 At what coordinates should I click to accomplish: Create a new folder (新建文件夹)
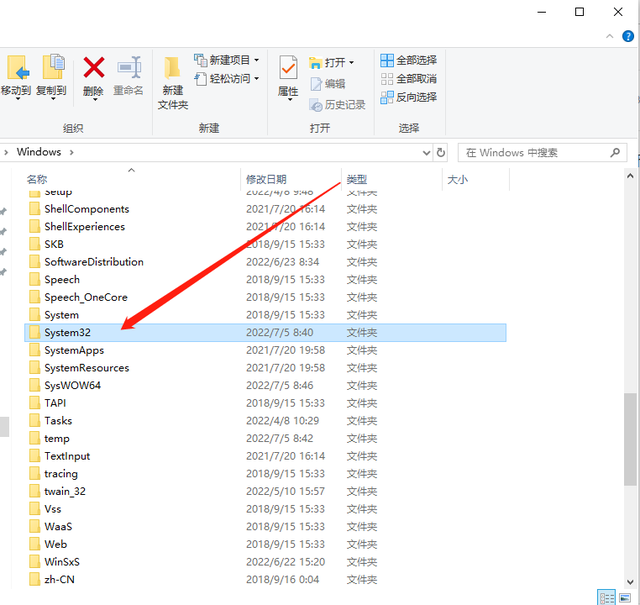(x=173, y=84)
